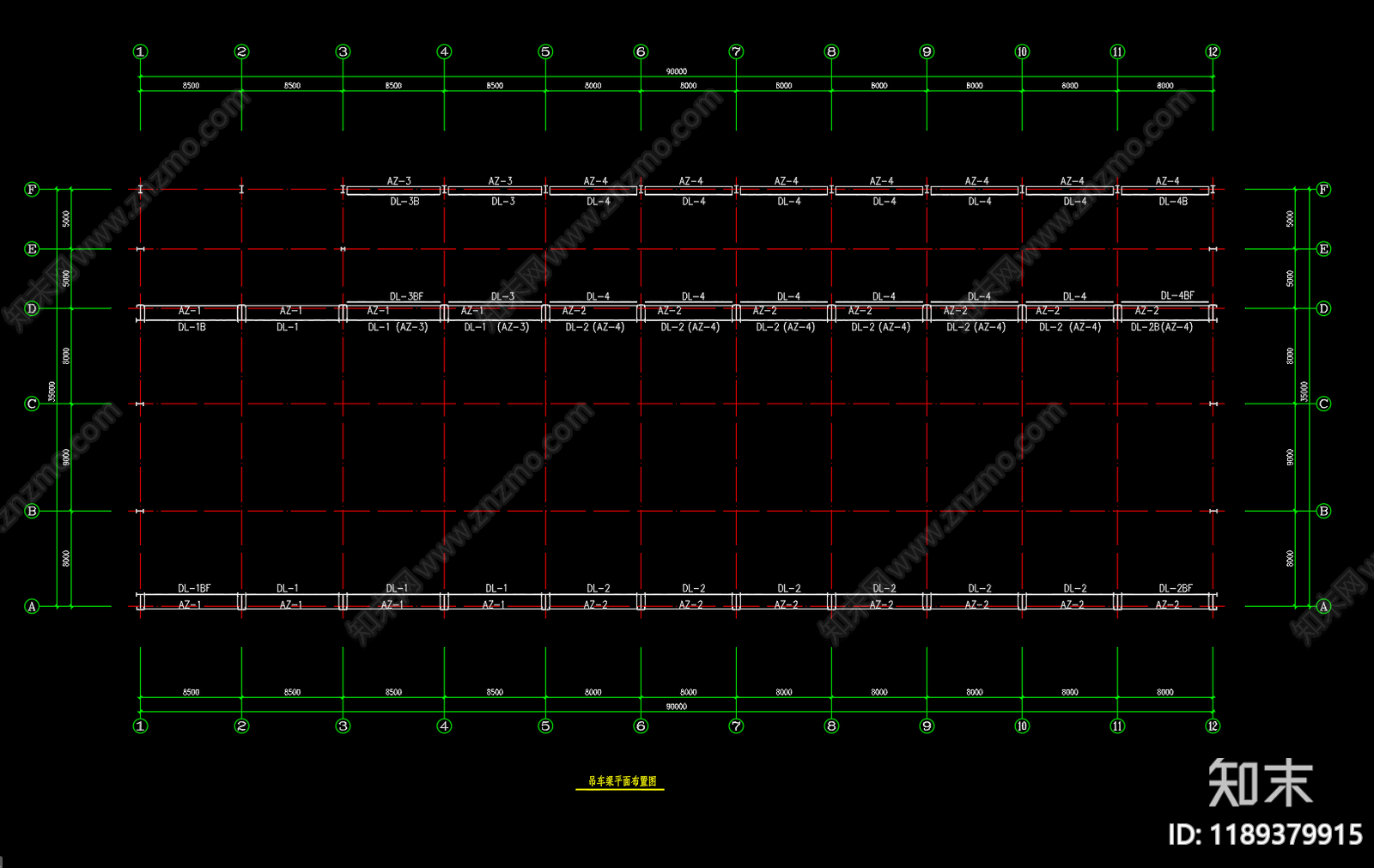Select the 90000 overall dimension above the plan

pos(677,71)
